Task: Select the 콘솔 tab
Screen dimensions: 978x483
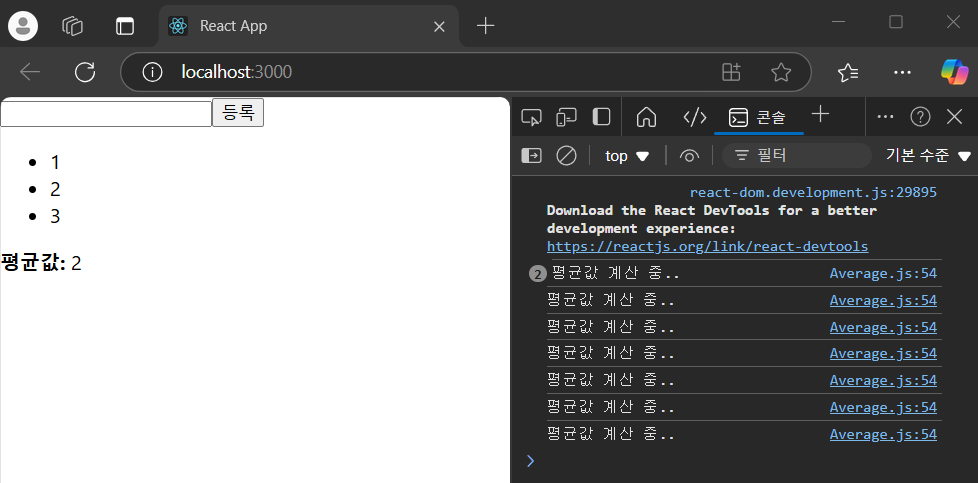Action: point(758,117)
